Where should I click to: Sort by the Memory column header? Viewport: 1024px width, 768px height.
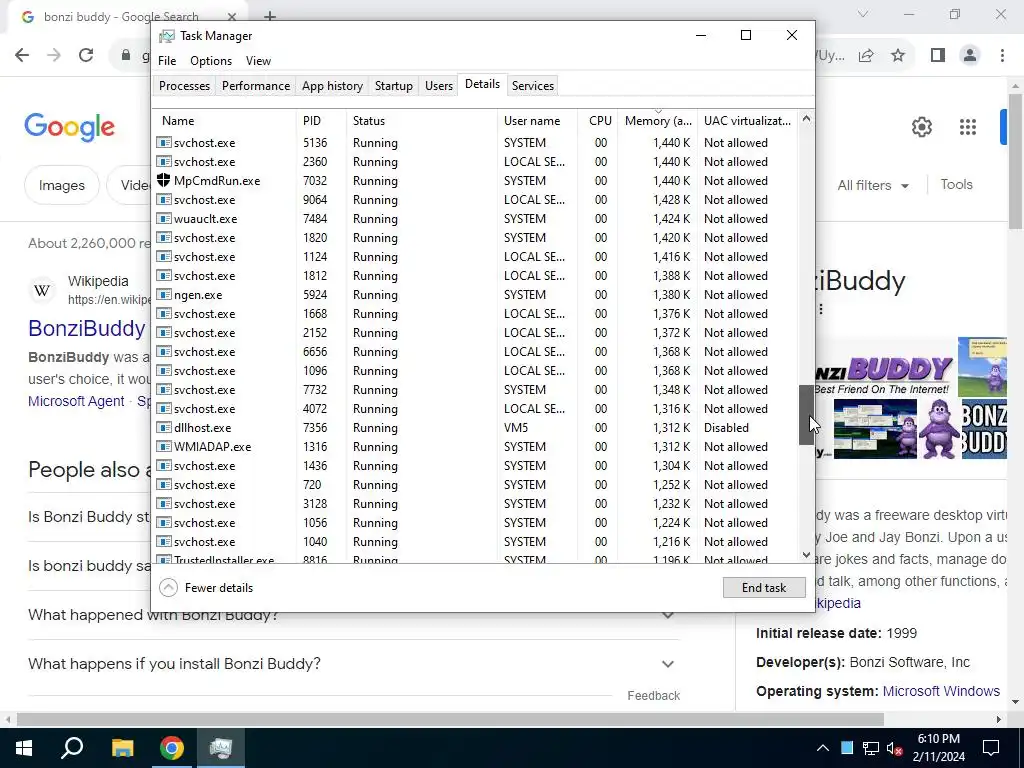pos(658,121)
